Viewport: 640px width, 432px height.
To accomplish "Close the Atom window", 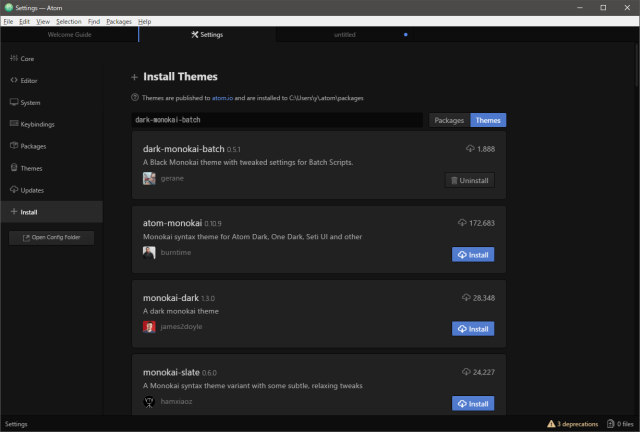I will (627, 7).
